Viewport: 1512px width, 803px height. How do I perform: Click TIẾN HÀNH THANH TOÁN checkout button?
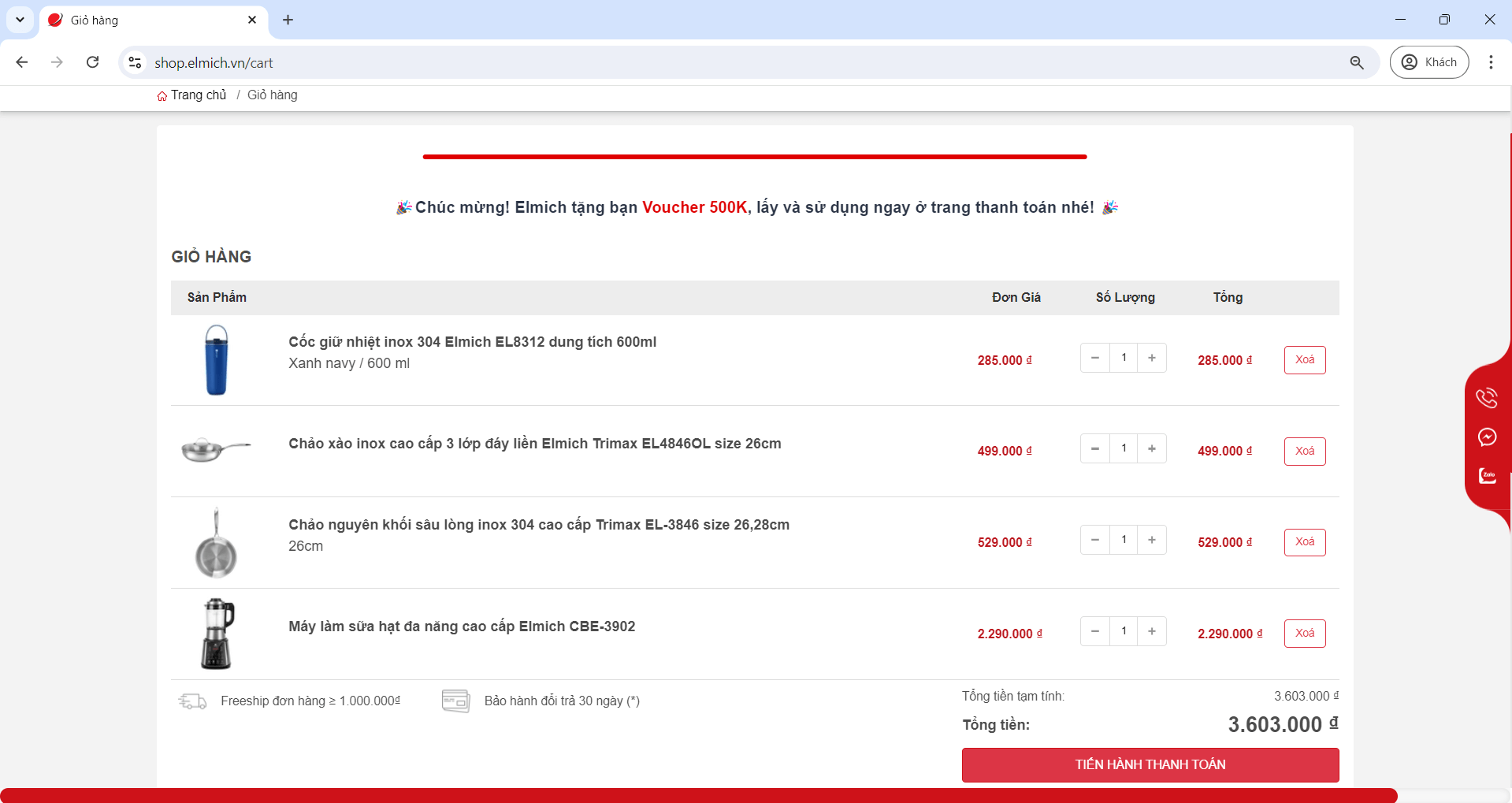click(1150, 765)
